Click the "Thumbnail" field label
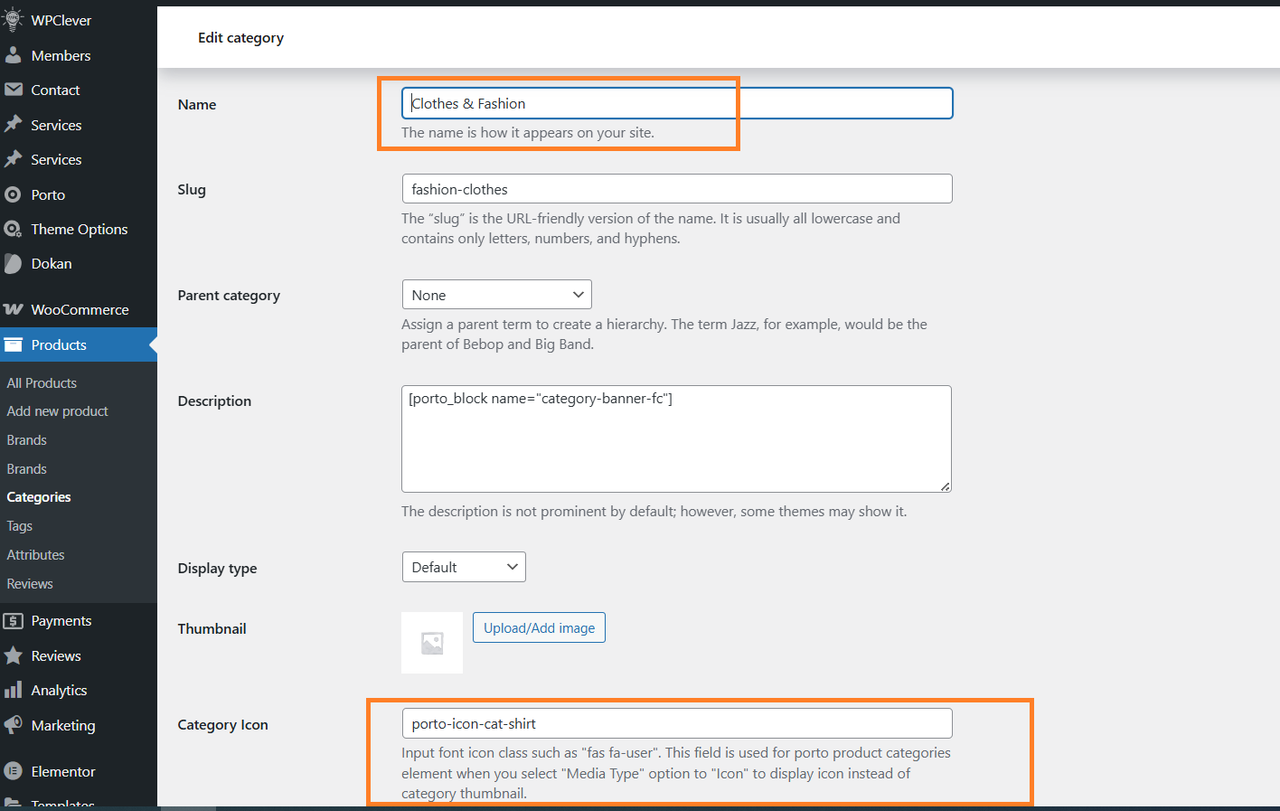The height and width of the screenshot is (811, 1280). point(212,629)
